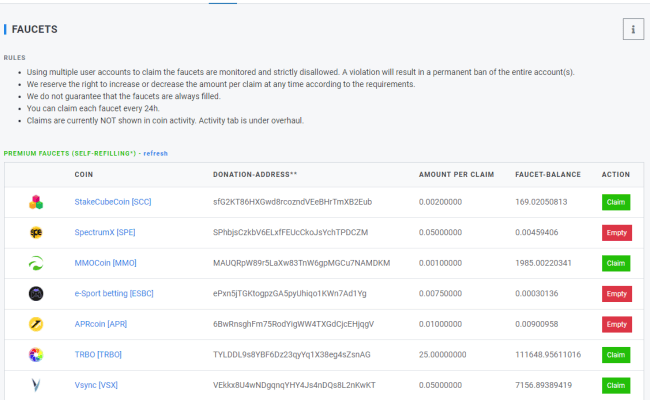Click faucet balance 0.00900958
This screenshot has width=650, height=400.
tap(536, 324)
